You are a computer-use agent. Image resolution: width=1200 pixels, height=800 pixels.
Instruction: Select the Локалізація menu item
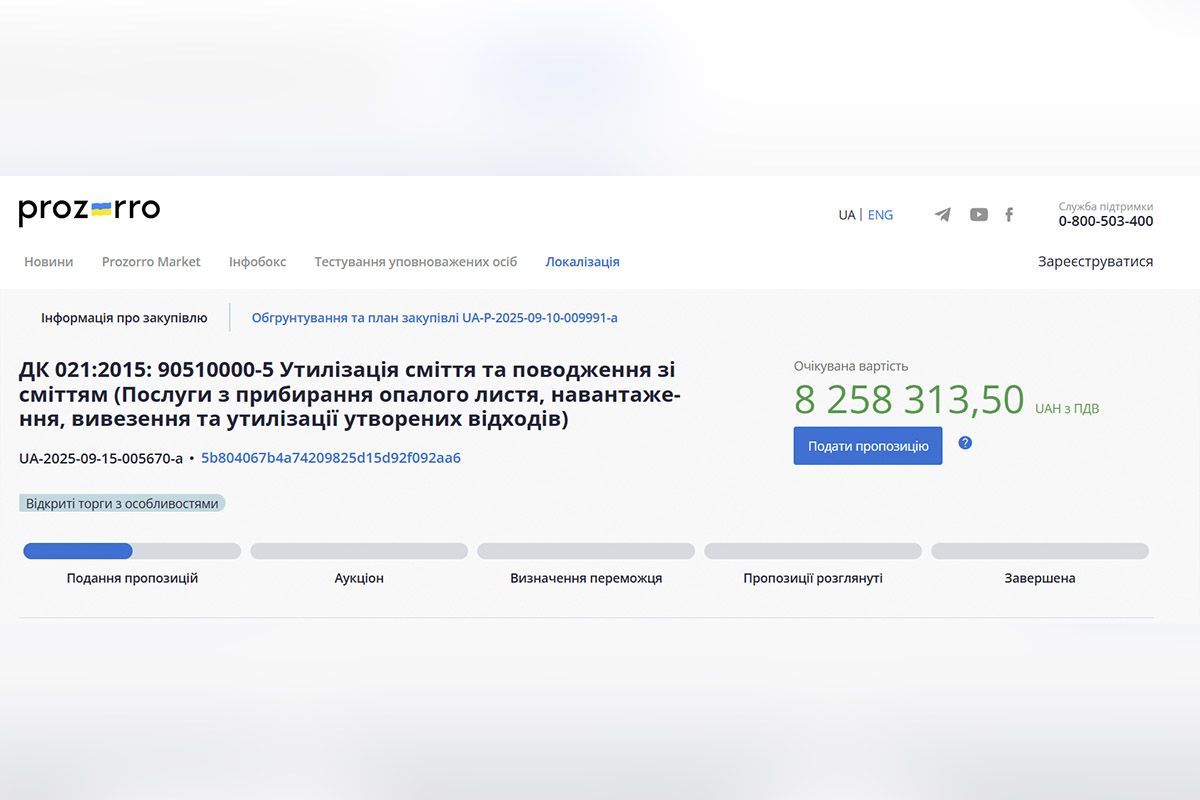click(582, 261)
